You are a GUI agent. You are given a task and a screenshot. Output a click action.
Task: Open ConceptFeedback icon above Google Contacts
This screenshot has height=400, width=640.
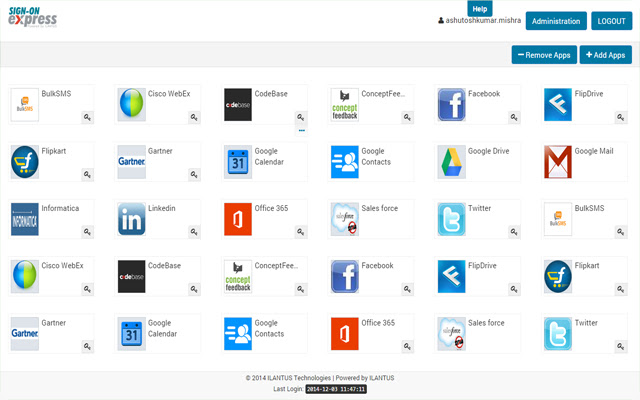pos(344,105)
